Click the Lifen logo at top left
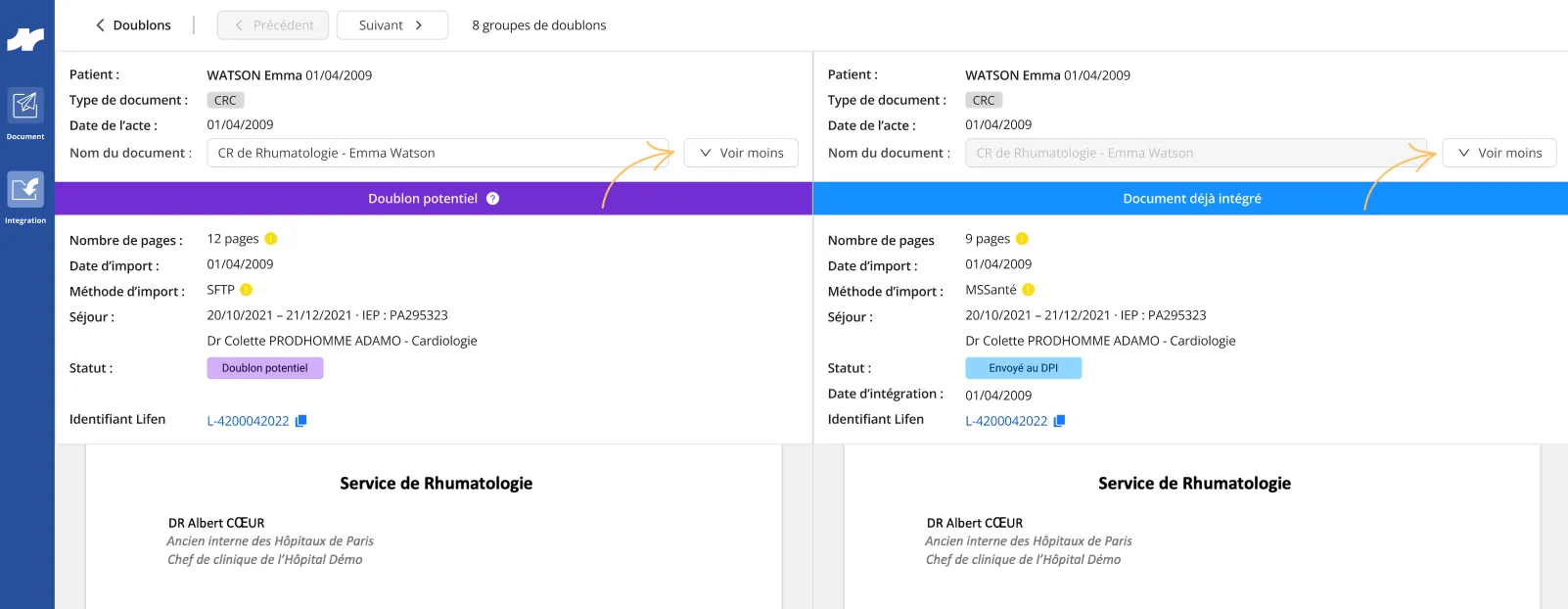This screenshot has height=609, width=1568. tap(25, 40)
